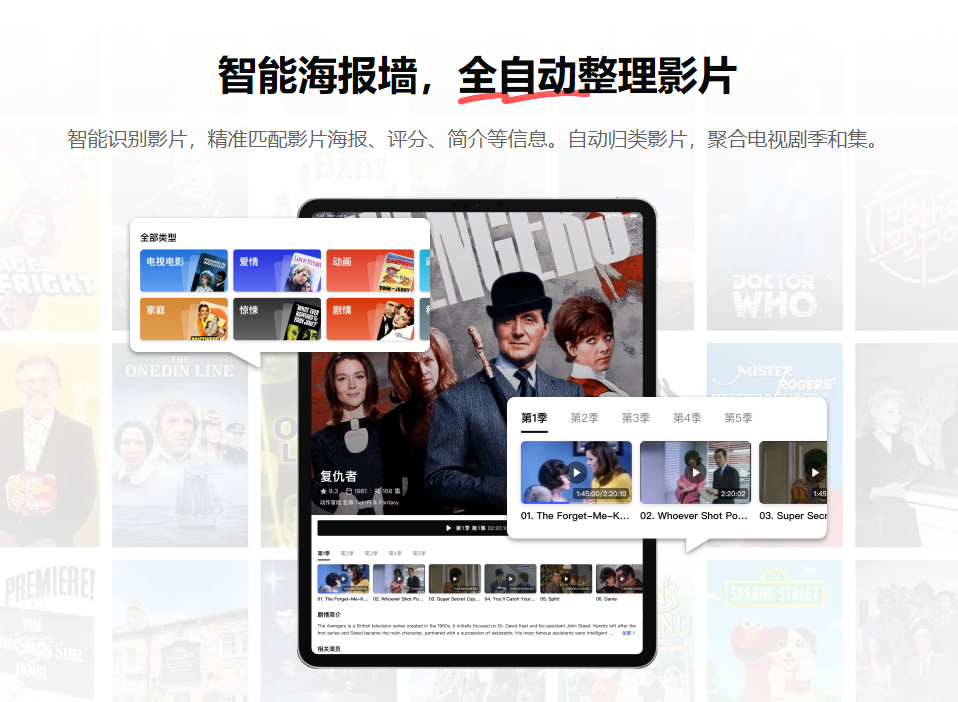
Task: Click title 01. The Forget-Me-K... in popup
Action: coord(575,516)
